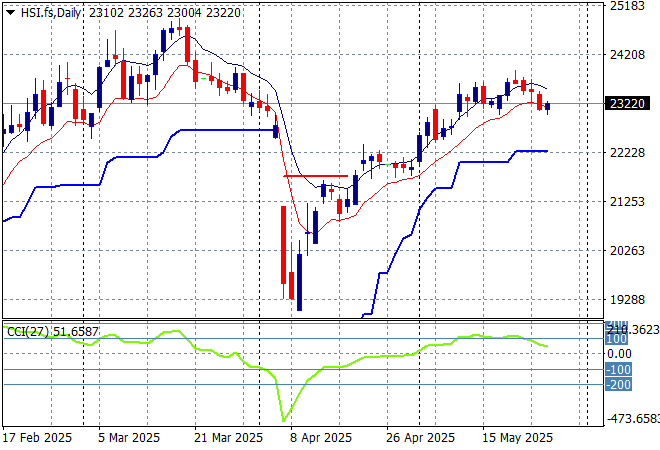Click the OHLC values 23102 23263 23004 23220
660x450 pixels.
tap(165, 13)
